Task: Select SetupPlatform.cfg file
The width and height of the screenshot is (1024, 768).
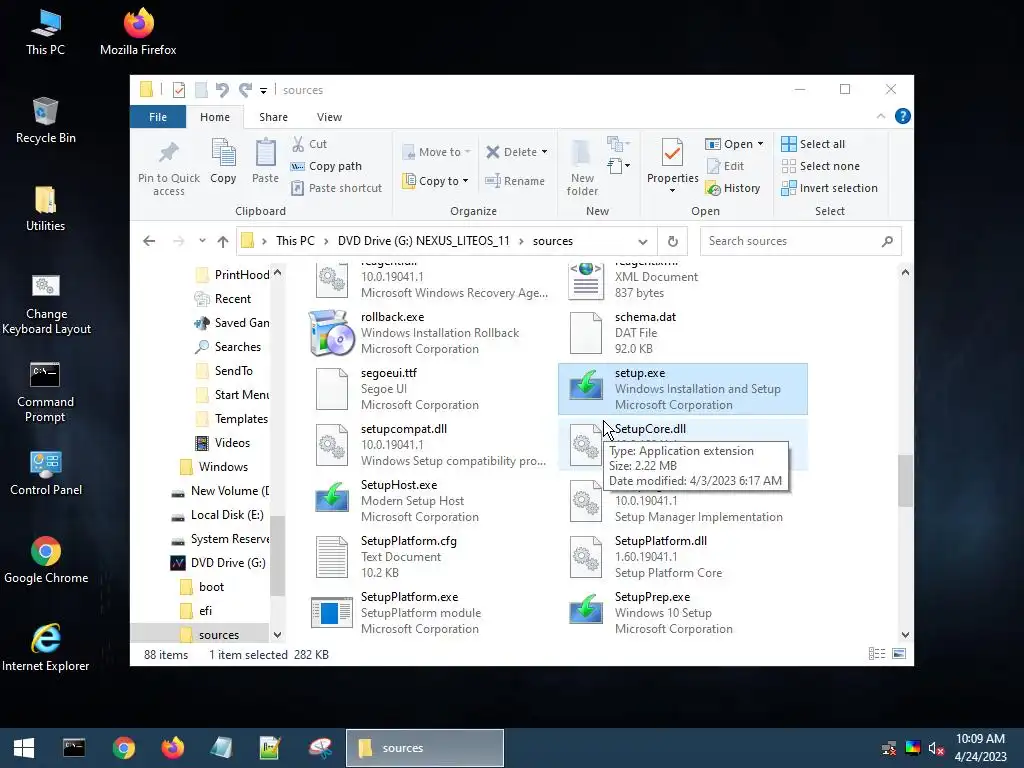Action: point(428,557)
